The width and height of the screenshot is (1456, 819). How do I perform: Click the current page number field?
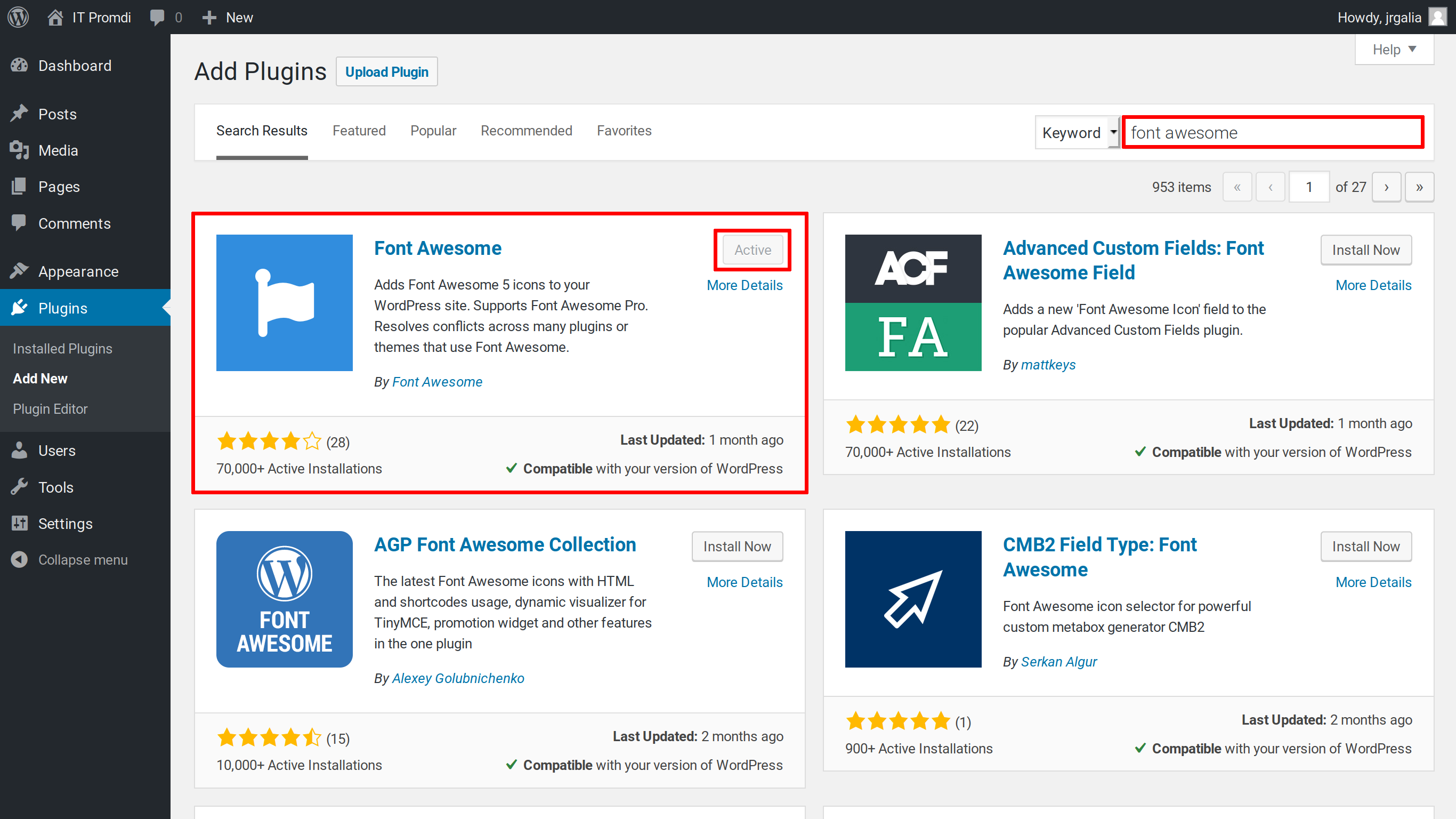(1309, 187)
